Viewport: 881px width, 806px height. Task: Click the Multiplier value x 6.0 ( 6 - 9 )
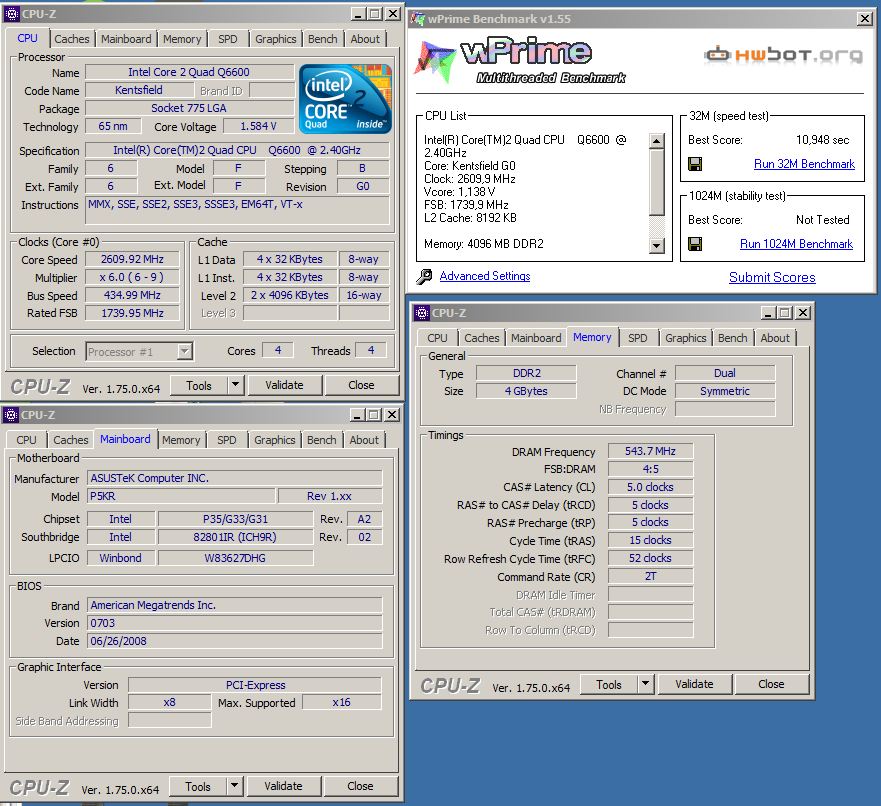133,277
